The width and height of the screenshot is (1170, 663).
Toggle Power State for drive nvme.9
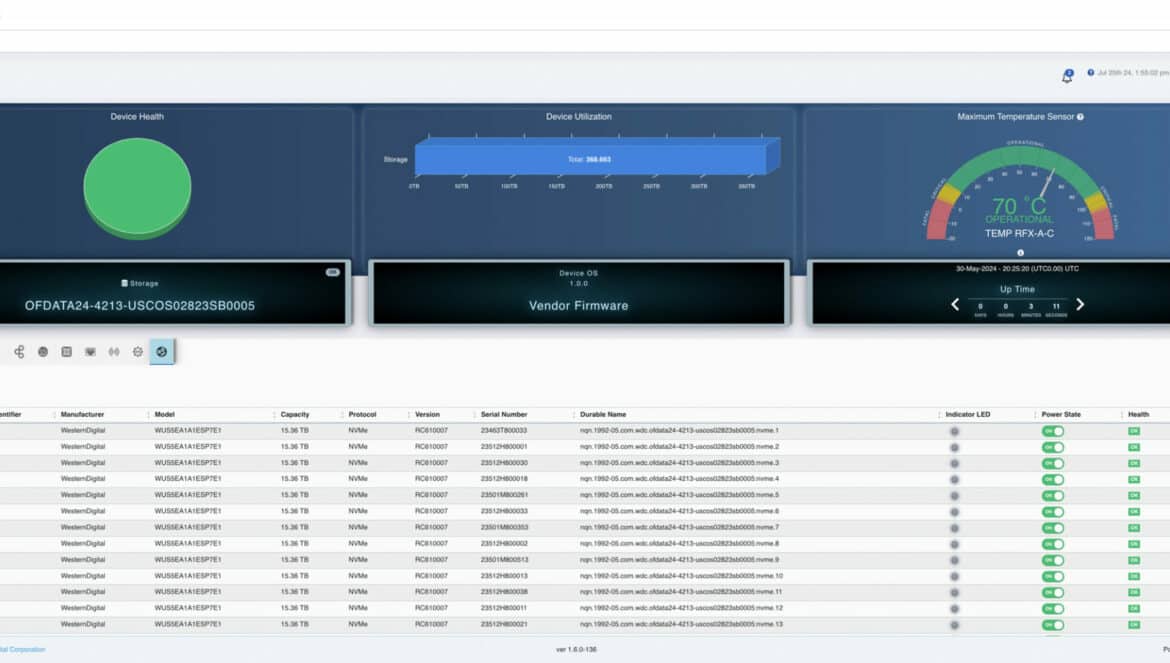coord(1053,560)
